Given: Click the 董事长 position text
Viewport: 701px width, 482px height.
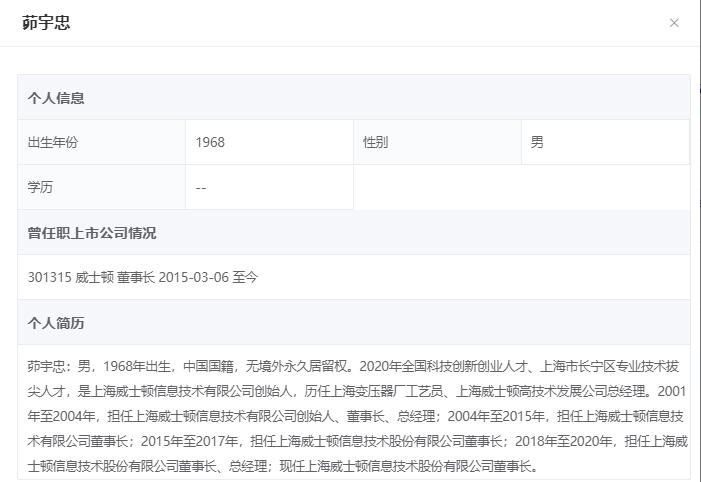Looking at the screenshot, I should point(135,277).
